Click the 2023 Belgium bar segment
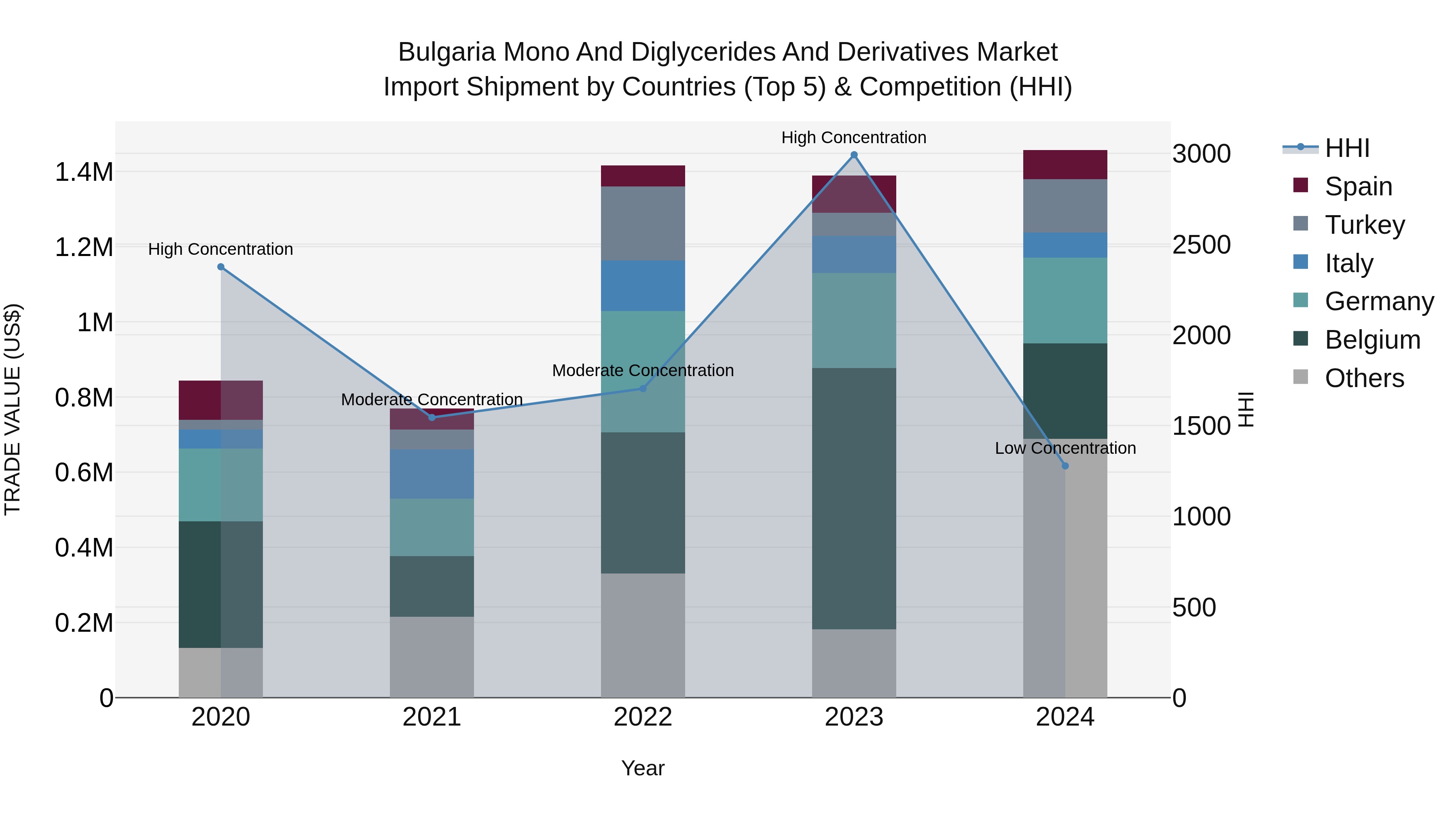 tap(854, 499)
